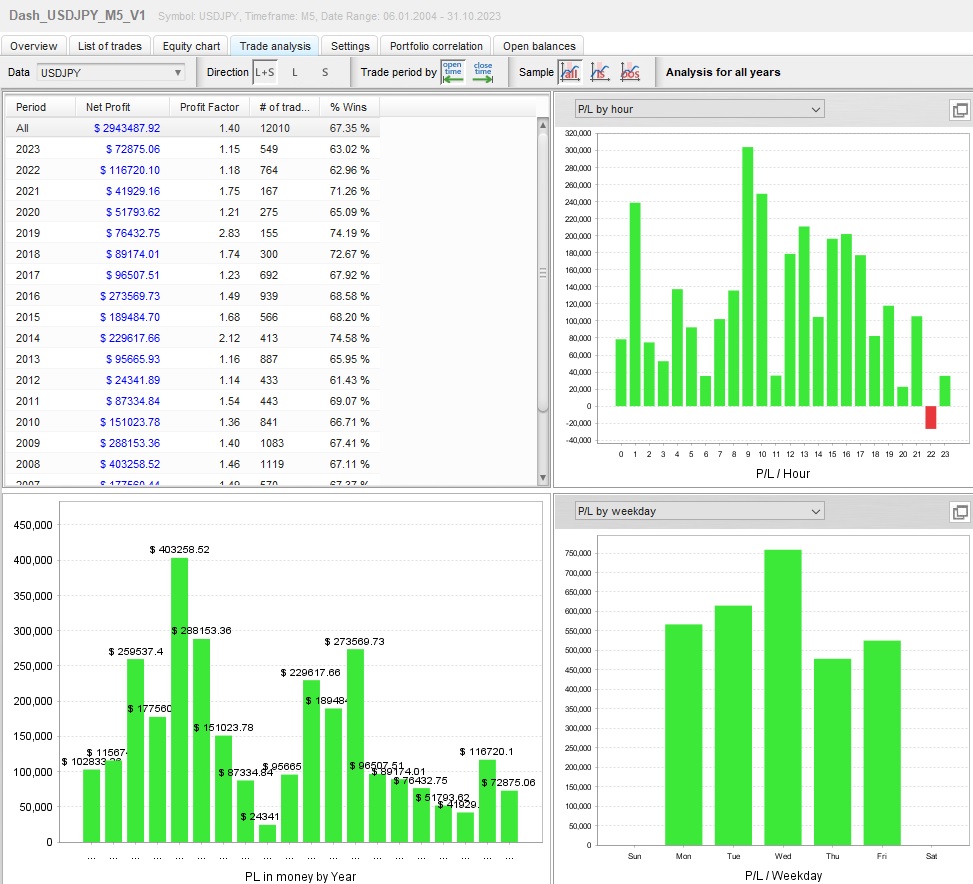Image resolution: width=973 pixels, height=884 pixels.
Task: Choose the All sample icon
Action: point(570,72)
